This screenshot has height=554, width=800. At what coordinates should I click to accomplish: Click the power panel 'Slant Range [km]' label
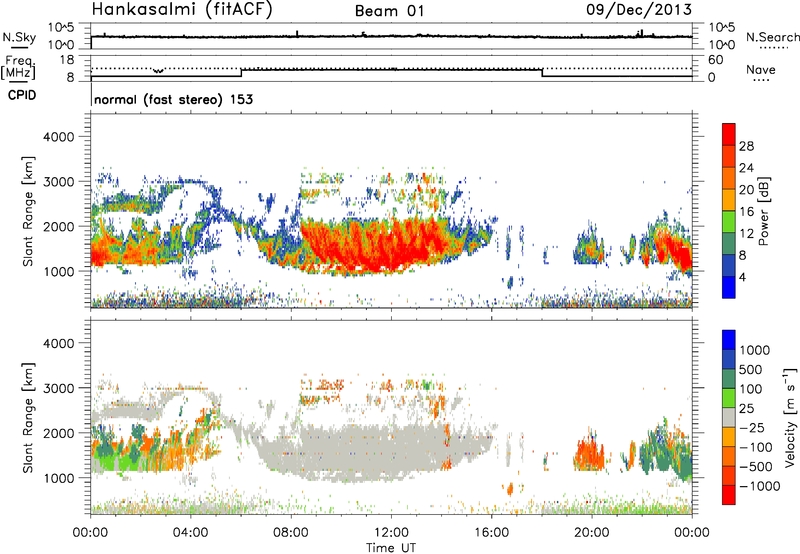(28, 211)
